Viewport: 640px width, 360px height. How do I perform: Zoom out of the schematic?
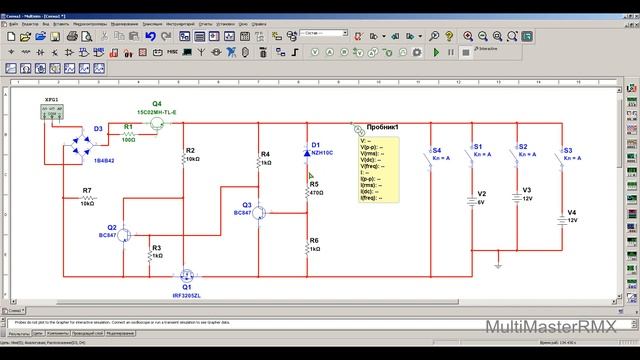pyautogui.click(x=483, y=37)
